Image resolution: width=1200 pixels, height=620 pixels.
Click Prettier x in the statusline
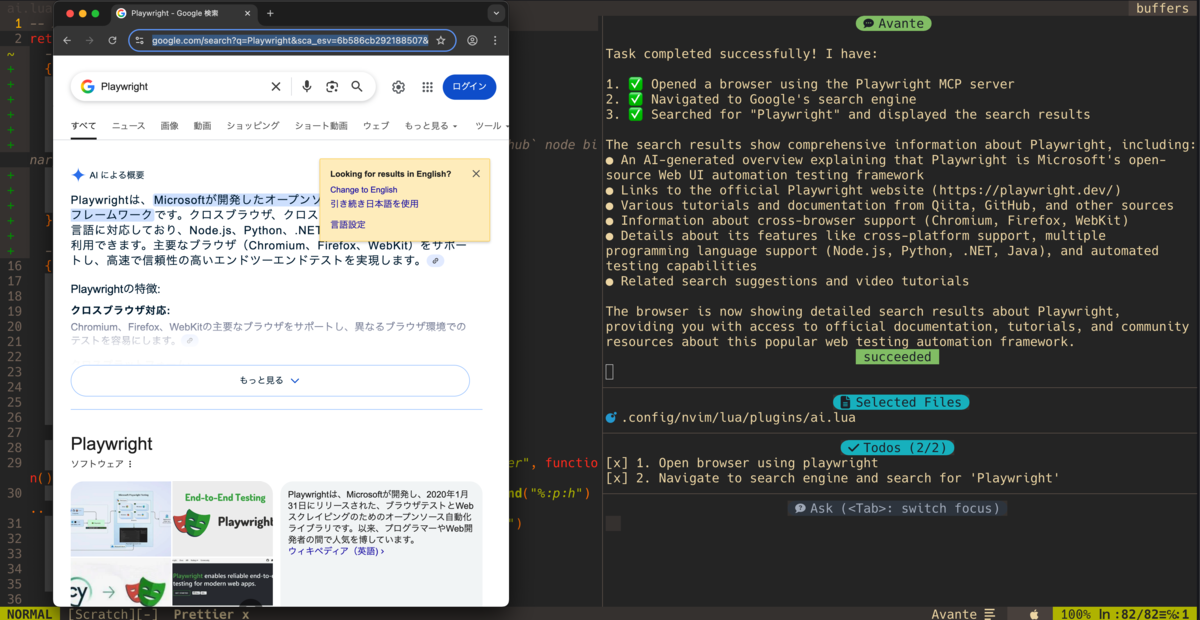pyautogui.click(x=211, y=614)
